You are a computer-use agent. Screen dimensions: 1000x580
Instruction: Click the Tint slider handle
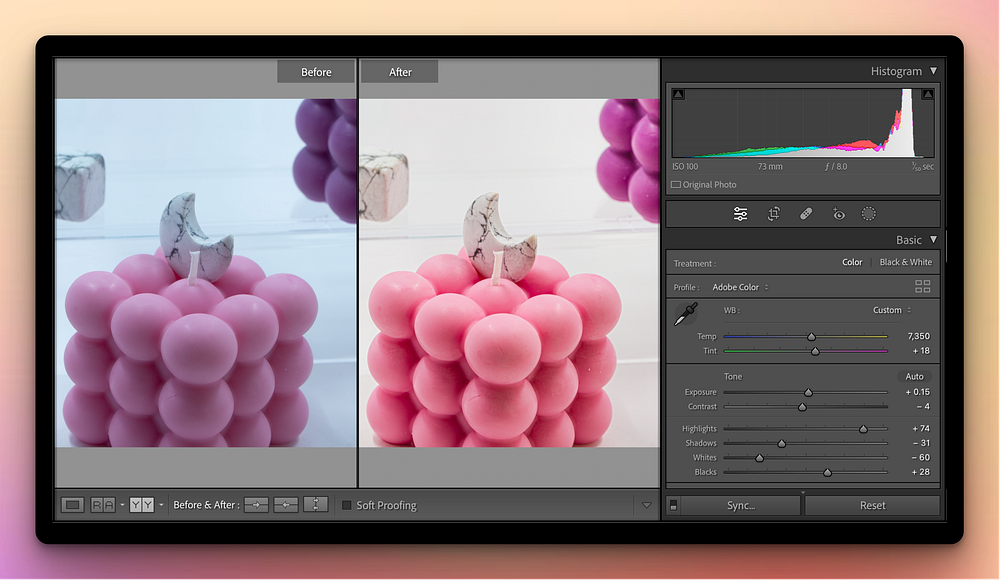(x=815, y=351)
